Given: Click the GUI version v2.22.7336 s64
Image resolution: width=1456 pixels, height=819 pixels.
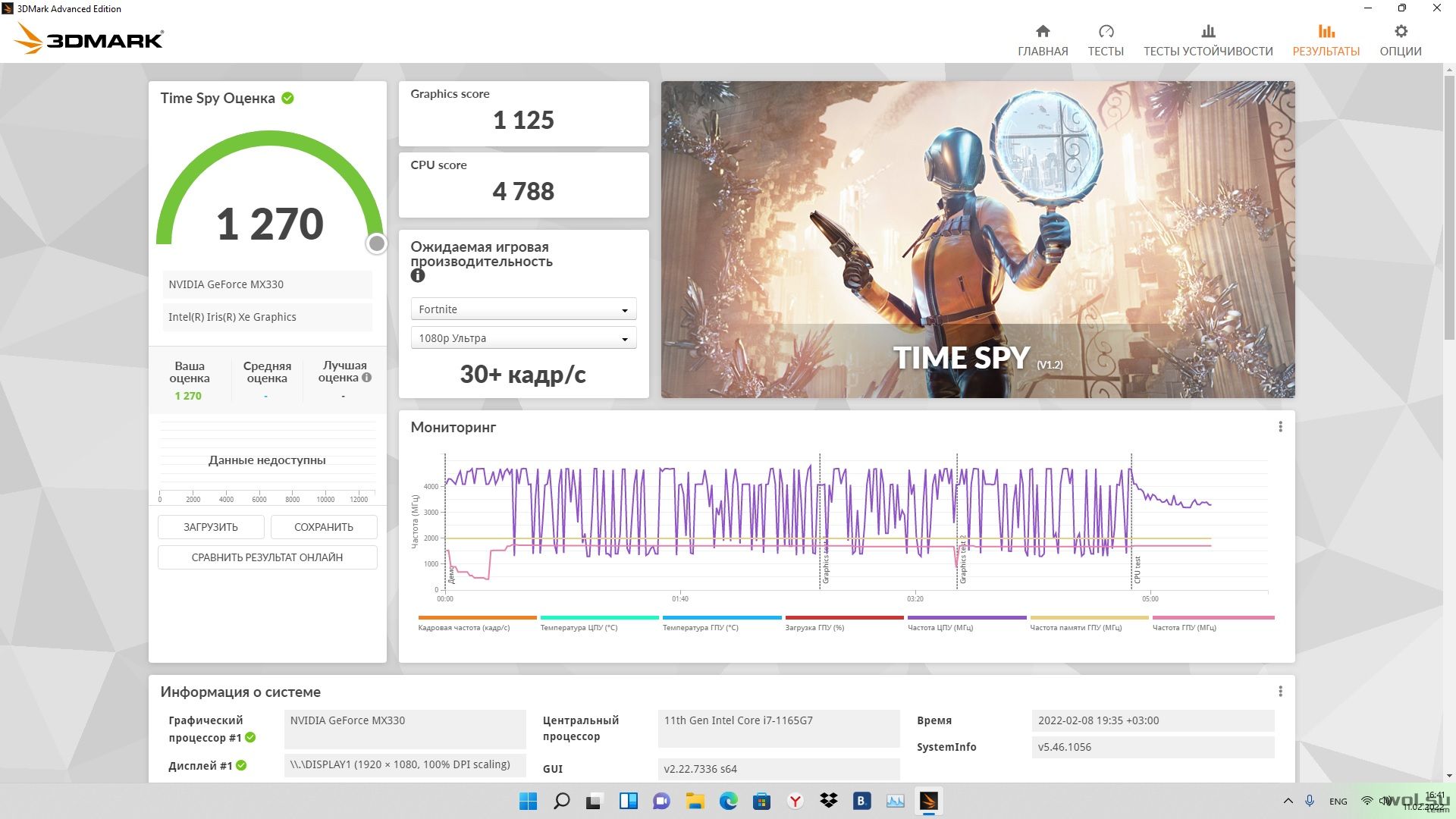Looking at the screenshot, I should [779, 769].
